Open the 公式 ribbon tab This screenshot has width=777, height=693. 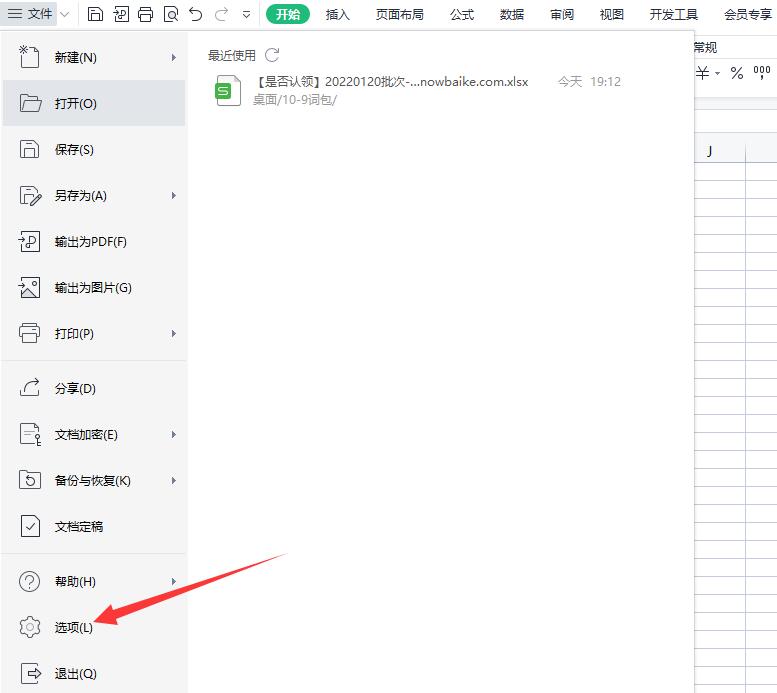(x=462, y=14)
